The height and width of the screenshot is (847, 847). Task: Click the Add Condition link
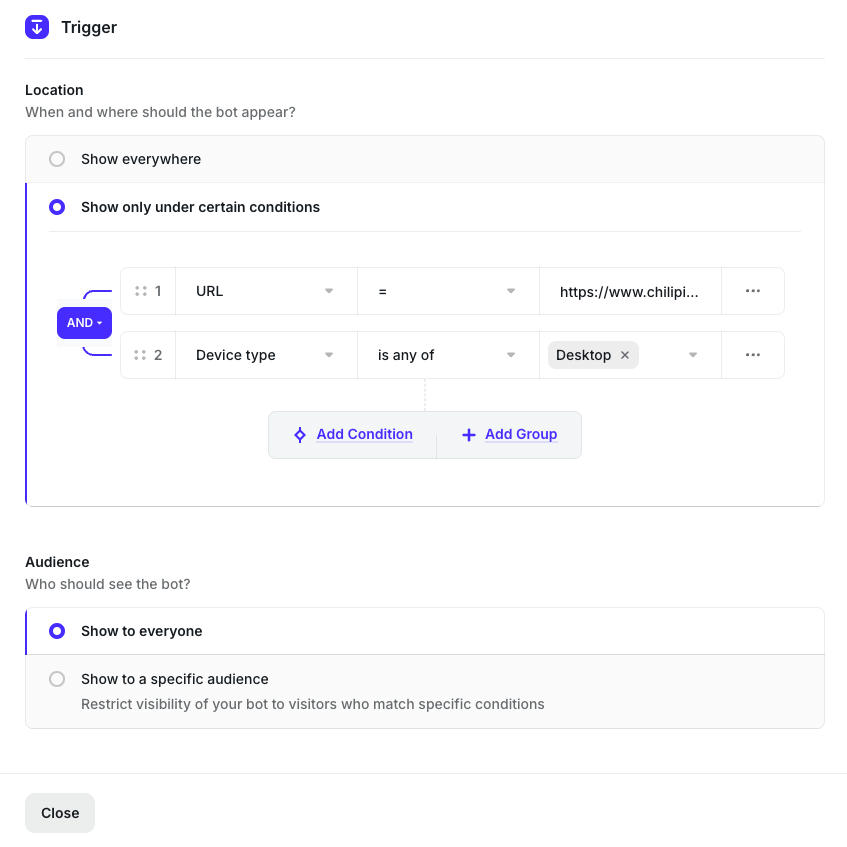tap(364, 435)
